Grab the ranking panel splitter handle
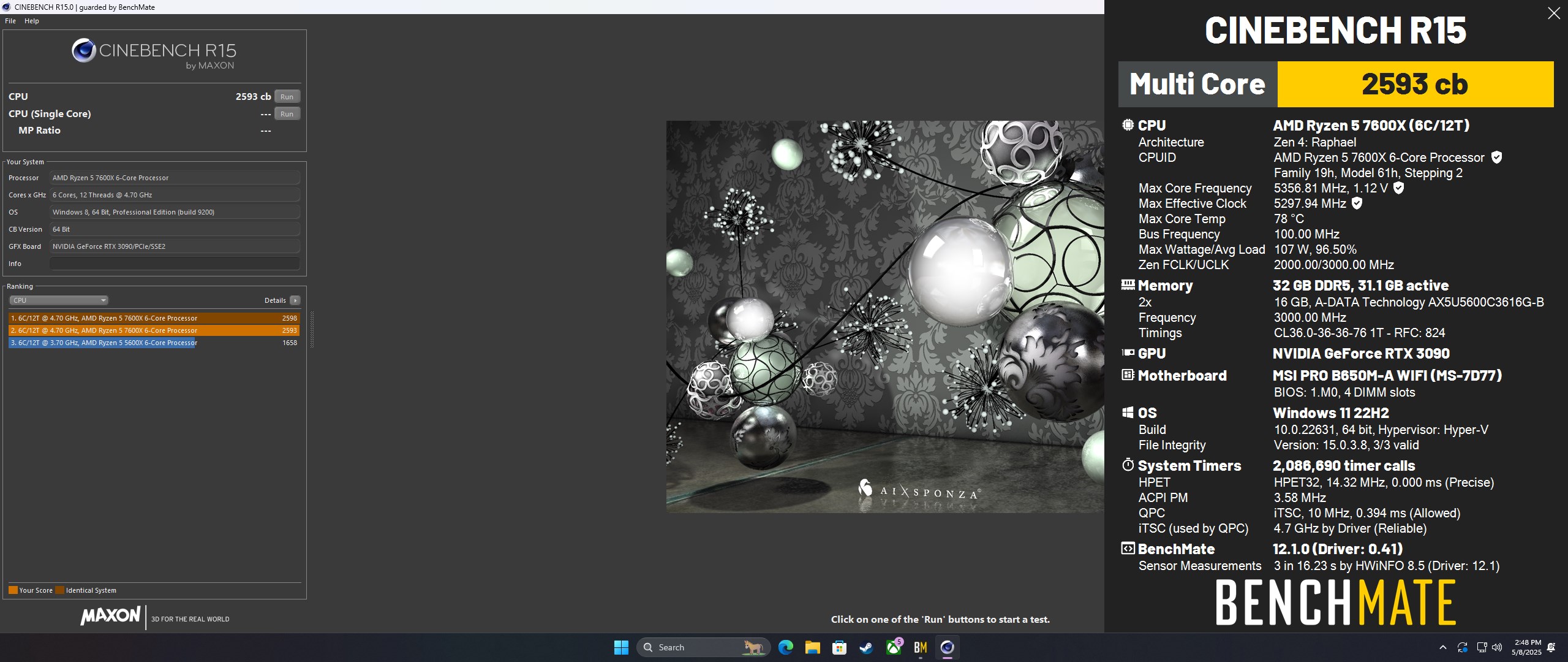Viewport: 1568px width, 662px height. coord(312,329)
